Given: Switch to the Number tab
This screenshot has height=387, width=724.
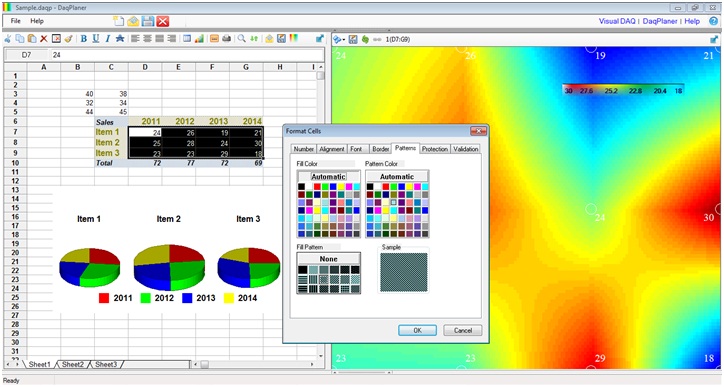Looking at the screenshot, I should [x=304, y=149].
